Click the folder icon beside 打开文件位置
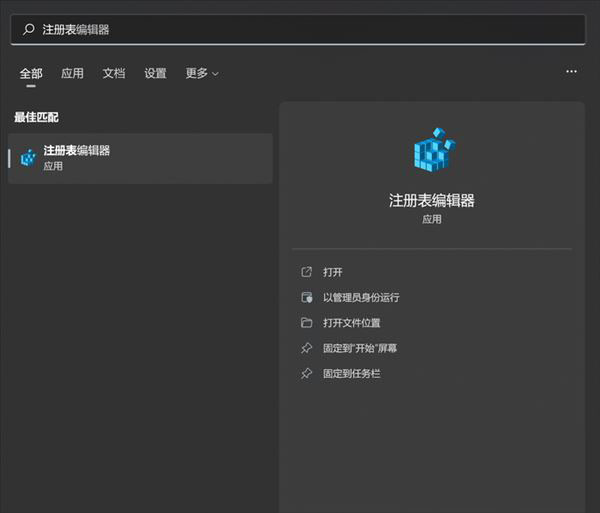600x513 pixels. pos(307,323)
